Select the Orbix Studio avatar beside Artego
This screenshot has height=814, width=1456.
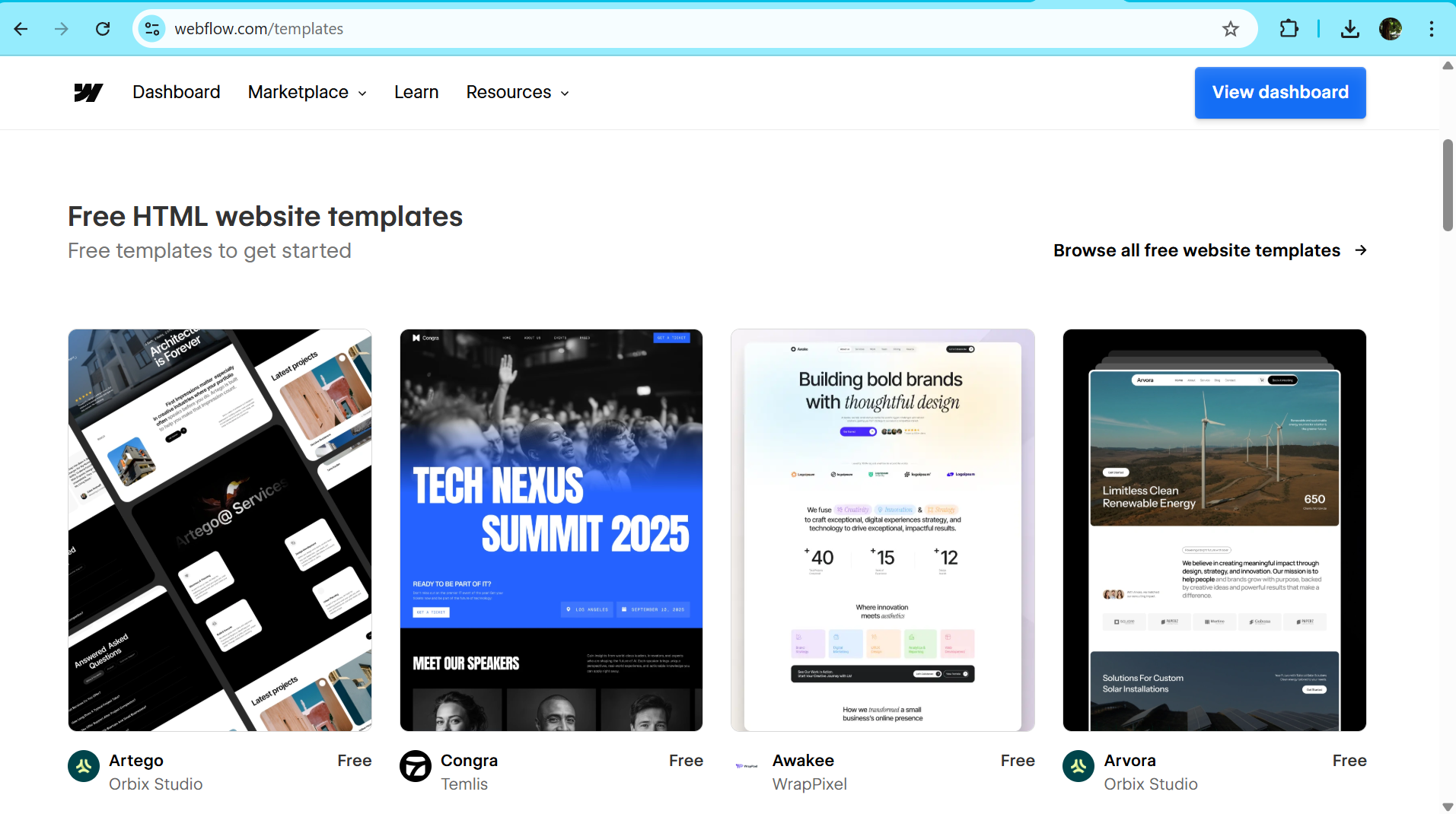(x=83, y=766)
